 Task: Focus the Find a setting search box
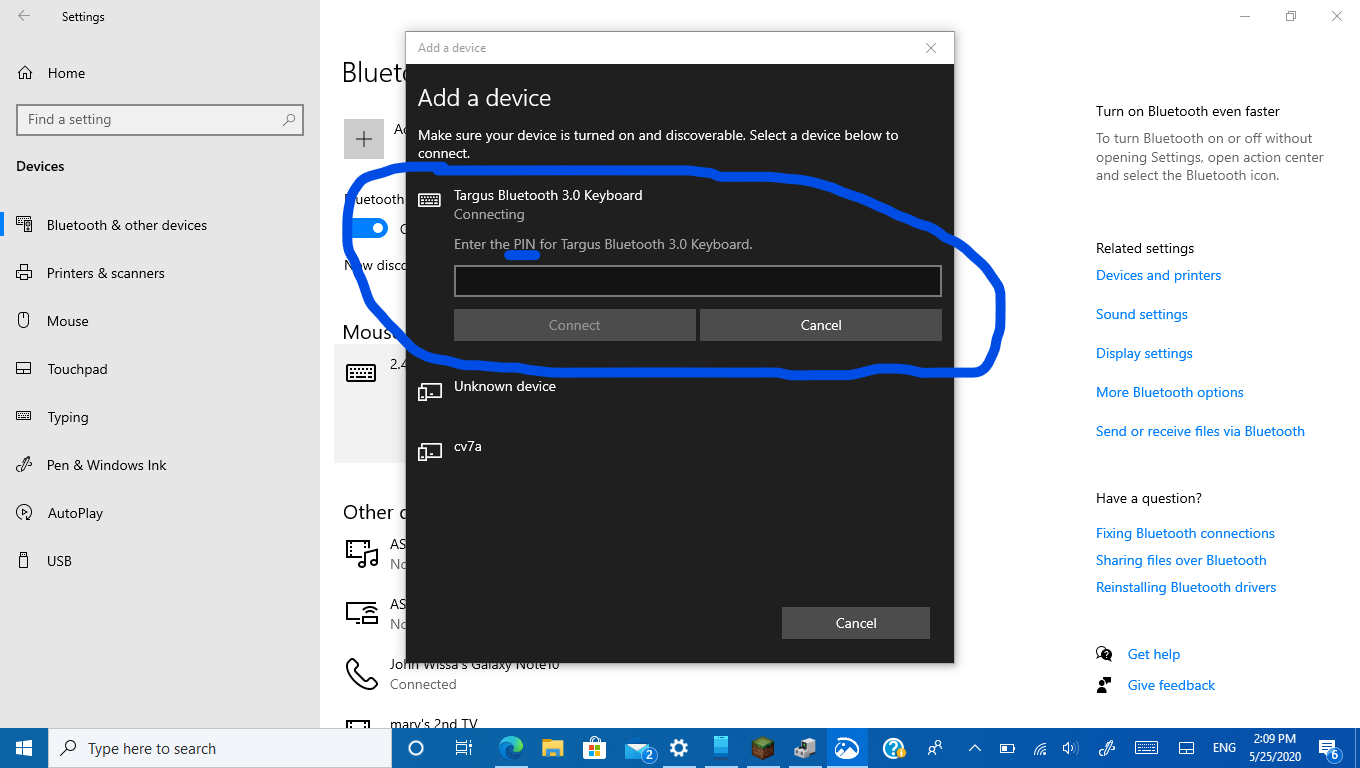click(x=160, y=119)
